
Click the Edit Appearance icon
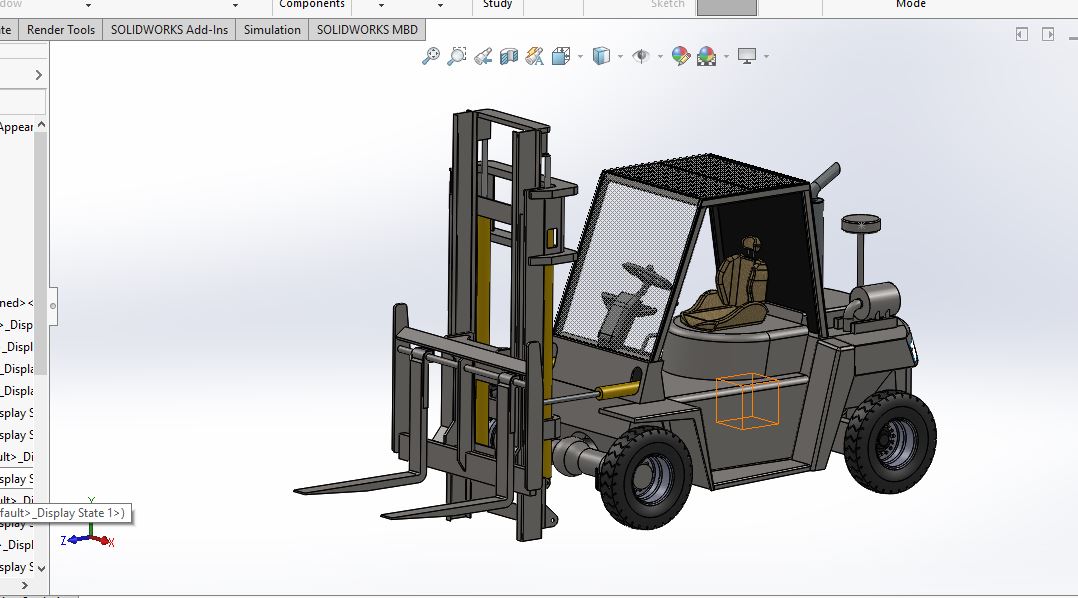pos(681,56)
